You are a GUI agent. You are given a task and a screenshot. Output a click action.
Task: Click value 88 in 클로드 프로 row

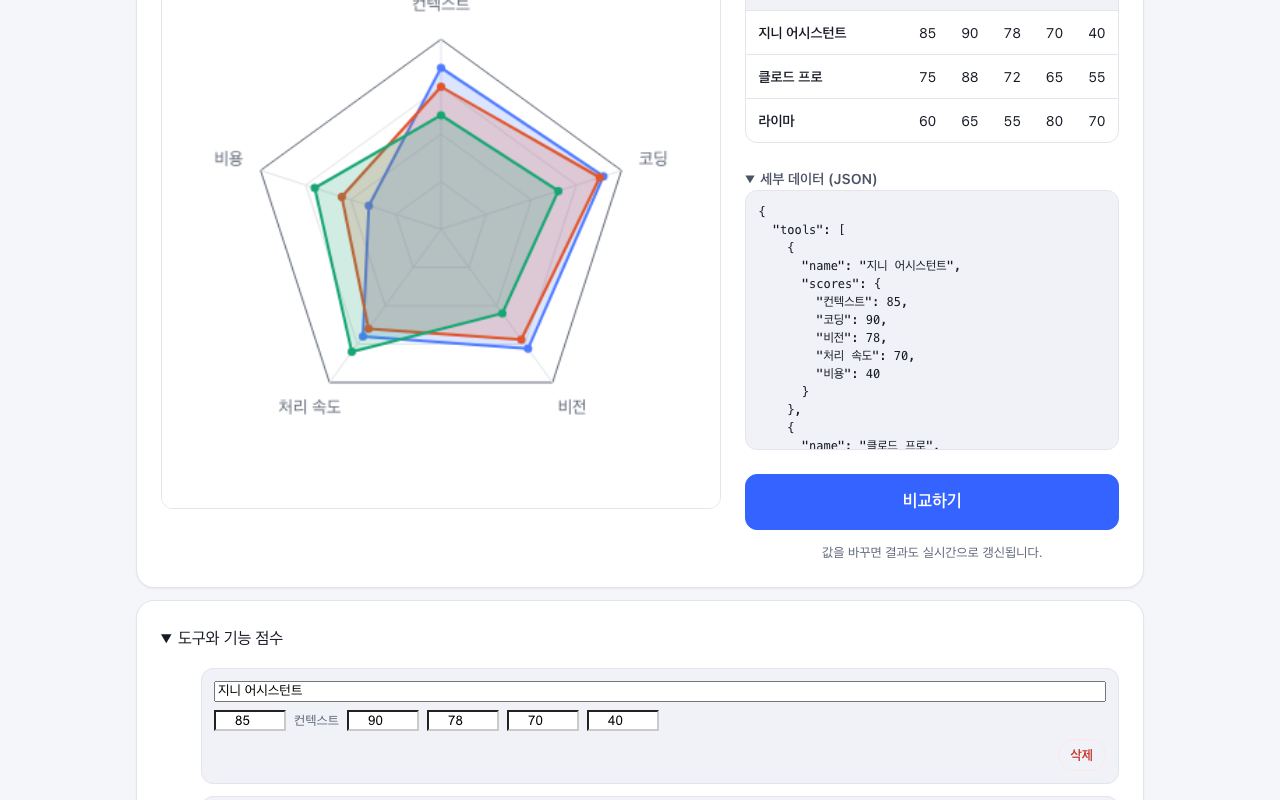click(970, 77)
